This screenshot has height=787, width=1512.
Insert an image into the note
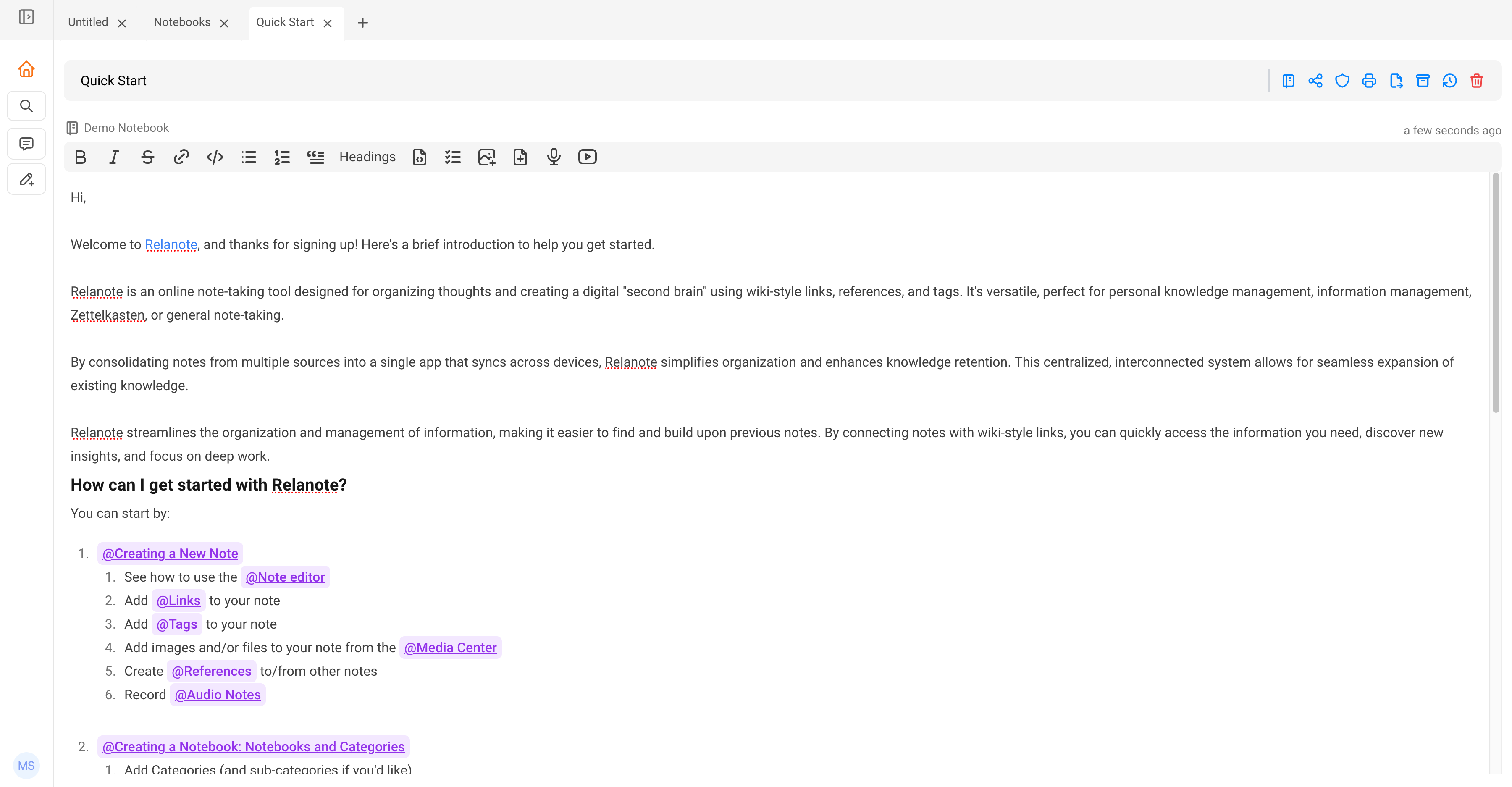click(x=487, y=157)
